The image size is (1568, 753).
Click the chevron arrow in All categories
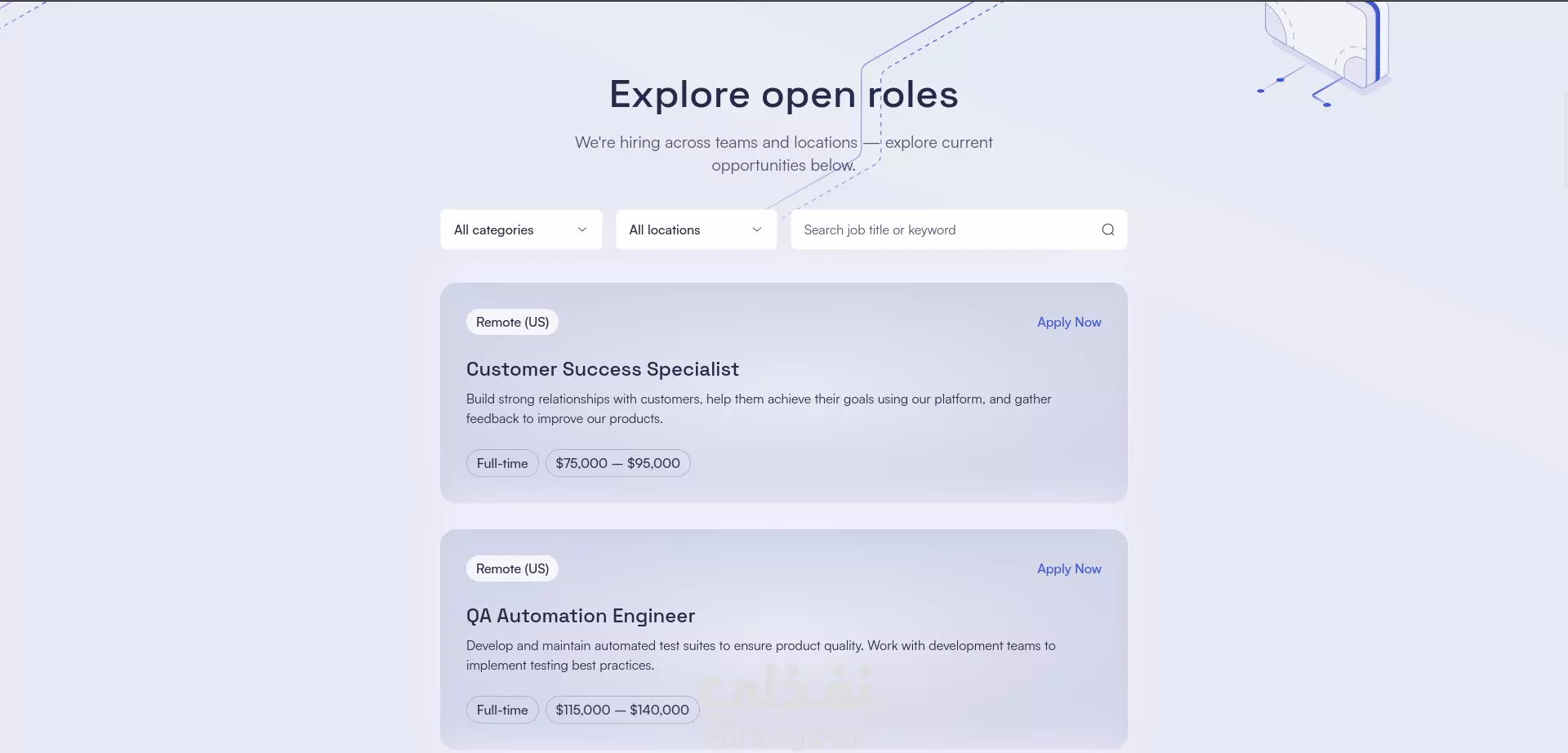point(582,229)
